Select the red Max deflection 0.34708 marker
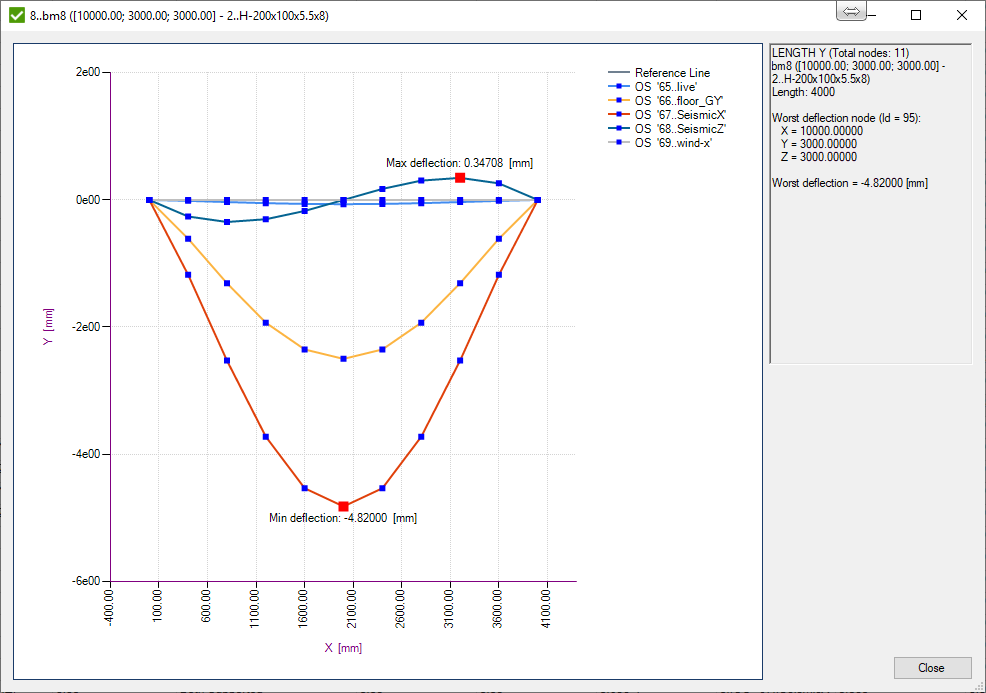The image size is (986, 693). 460,177
